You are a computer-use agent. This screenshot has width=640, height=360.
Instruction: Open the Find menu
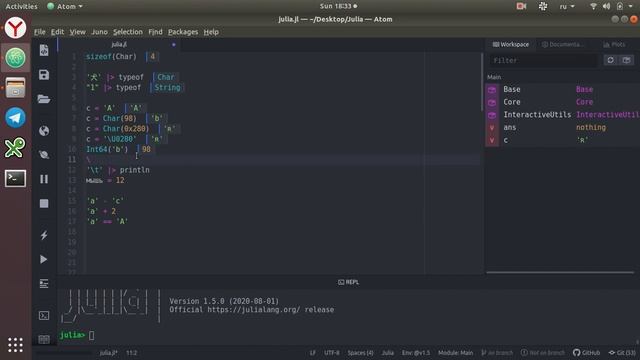point(155,32)
